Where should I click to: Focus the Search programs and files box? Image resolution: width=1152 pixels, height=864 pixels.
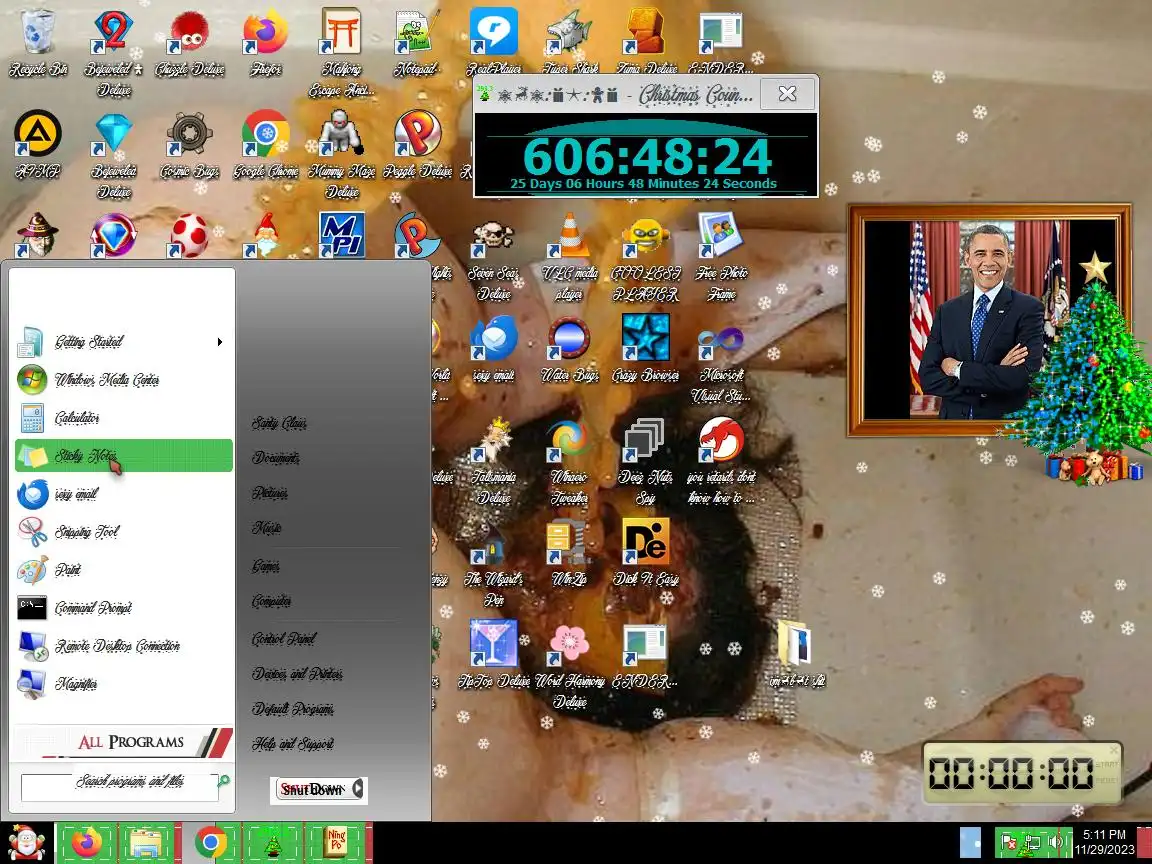coord(120,787)
